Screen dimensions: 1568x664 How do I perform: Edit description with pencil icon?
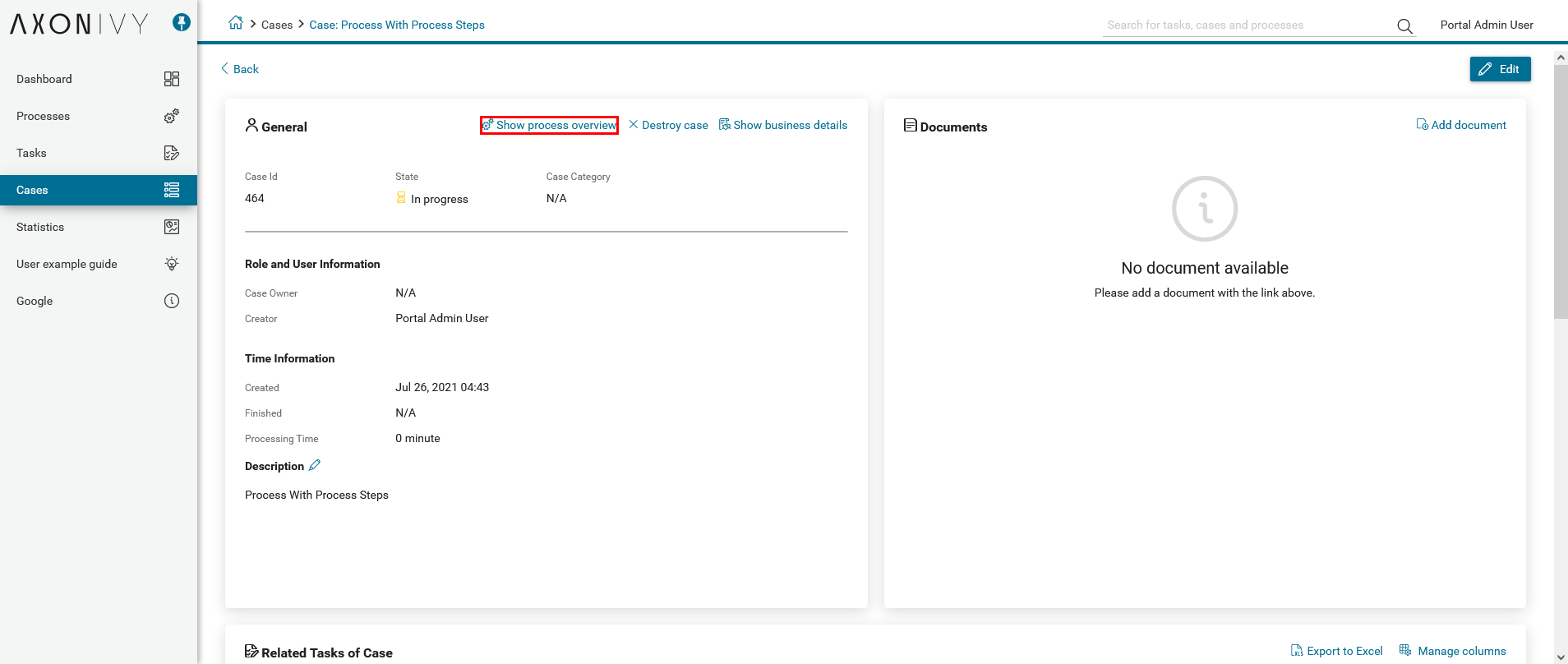[x=315, y=465]
